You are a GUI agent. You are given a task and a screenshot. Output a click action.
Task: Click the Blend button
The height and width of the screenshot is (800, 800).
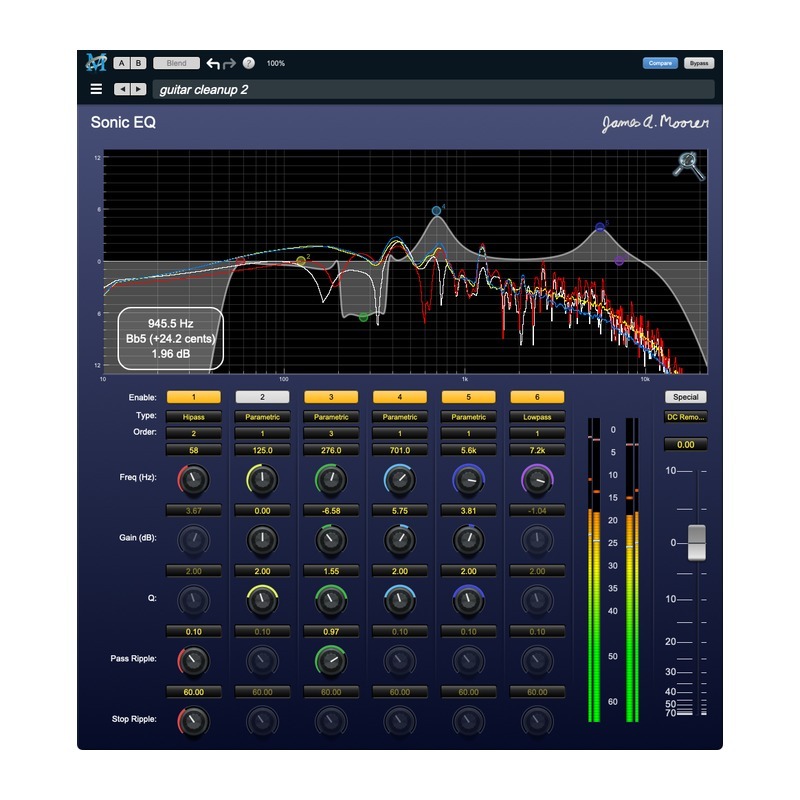[x=176, y=63]
